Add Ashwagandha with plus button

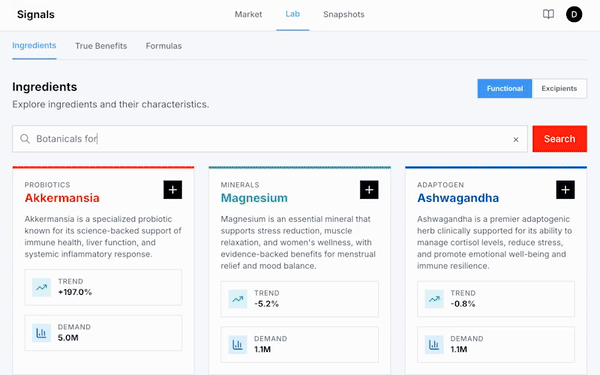565,190
